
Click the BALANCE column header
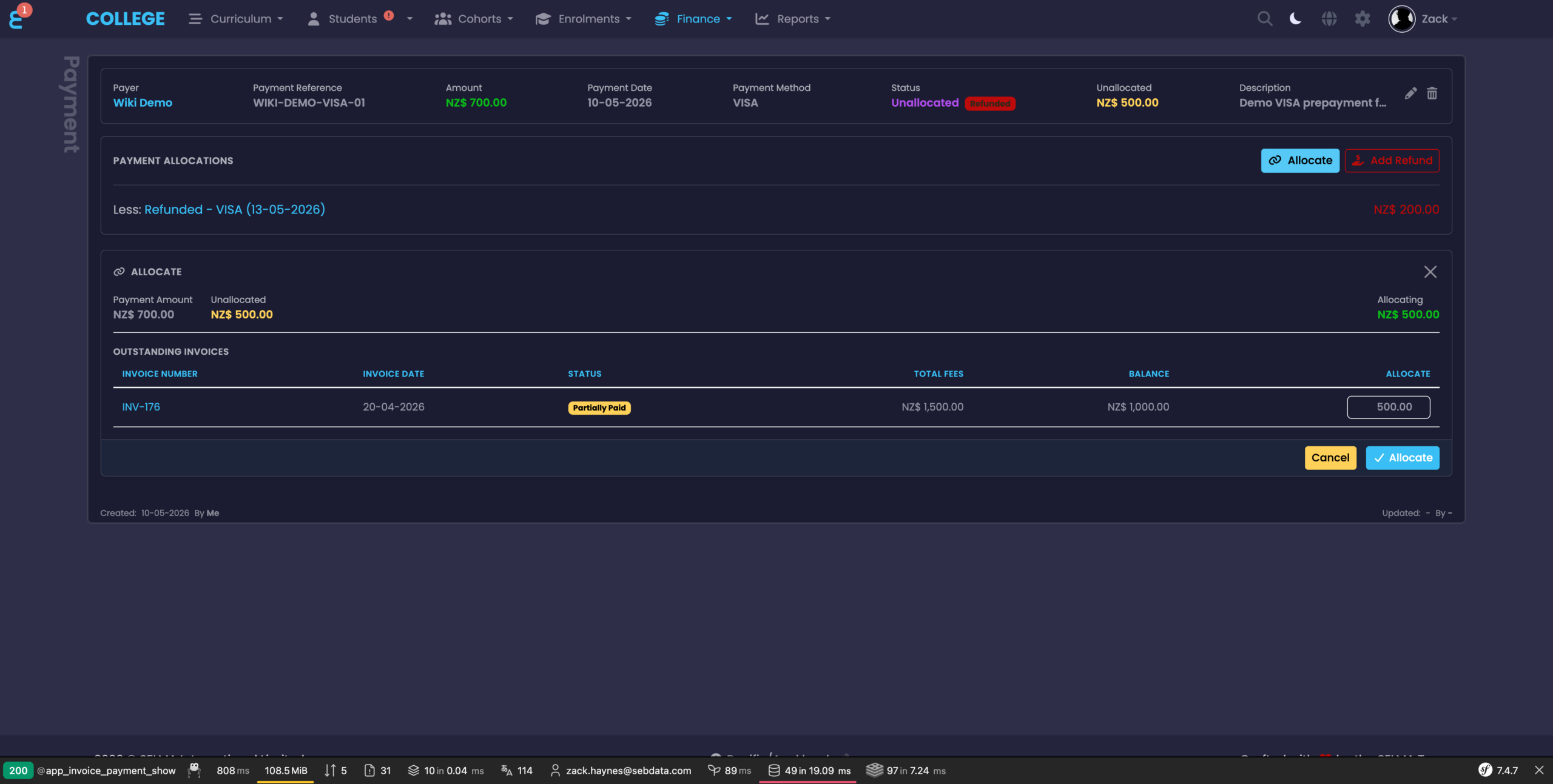click(1148, 374)
